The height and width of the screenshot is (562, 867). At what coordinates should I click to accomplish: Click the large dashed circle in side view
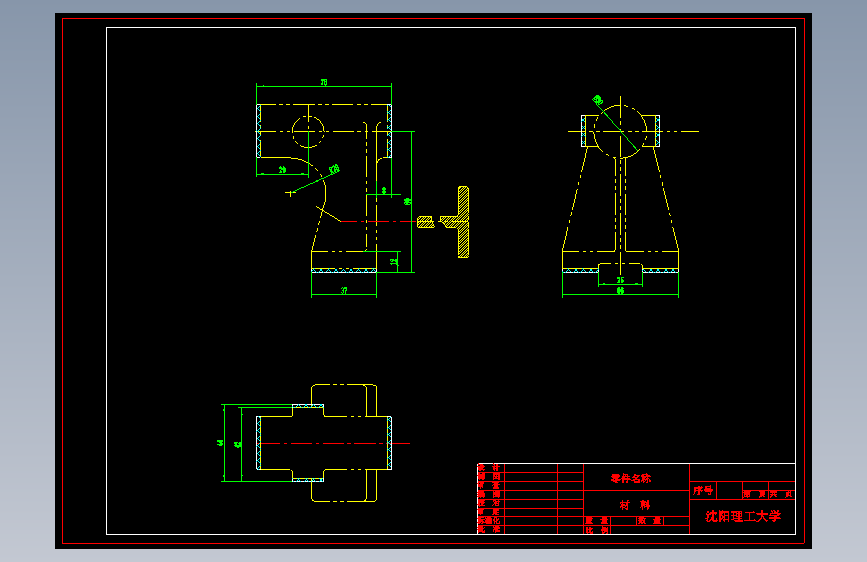[620, 132]
